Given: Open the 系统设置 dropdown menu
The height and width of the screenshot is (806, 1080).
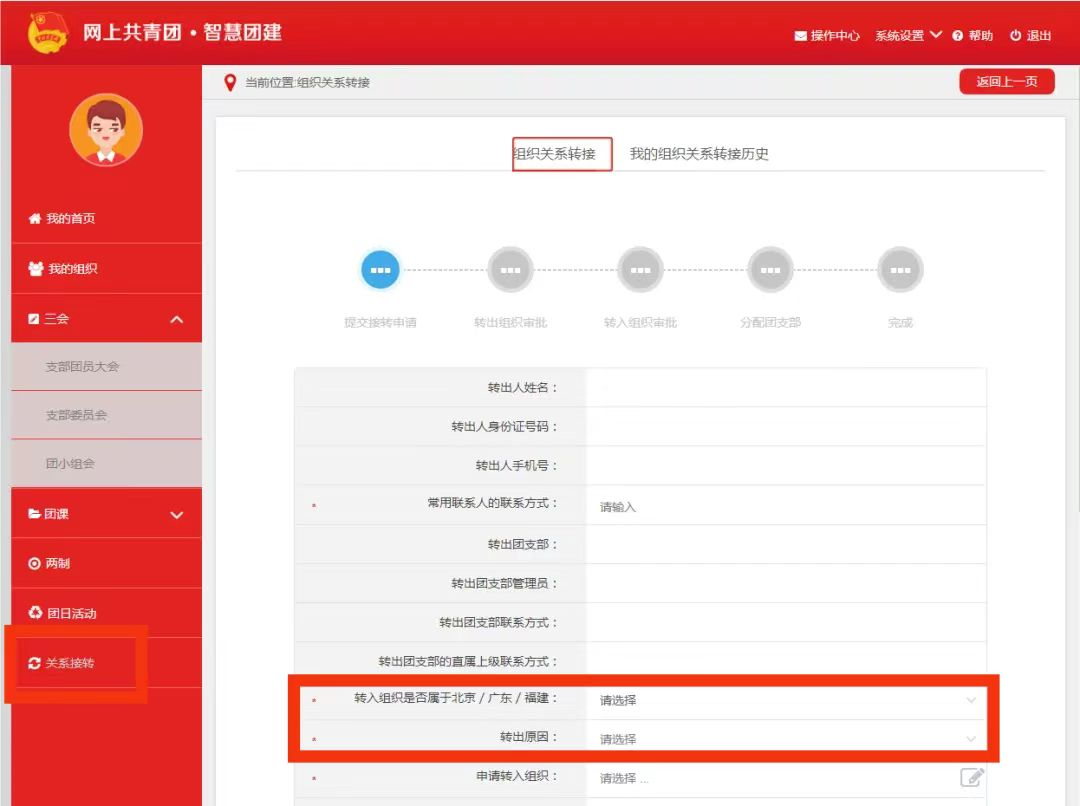Looking at the screenshot, I should [x=908, y=35].
